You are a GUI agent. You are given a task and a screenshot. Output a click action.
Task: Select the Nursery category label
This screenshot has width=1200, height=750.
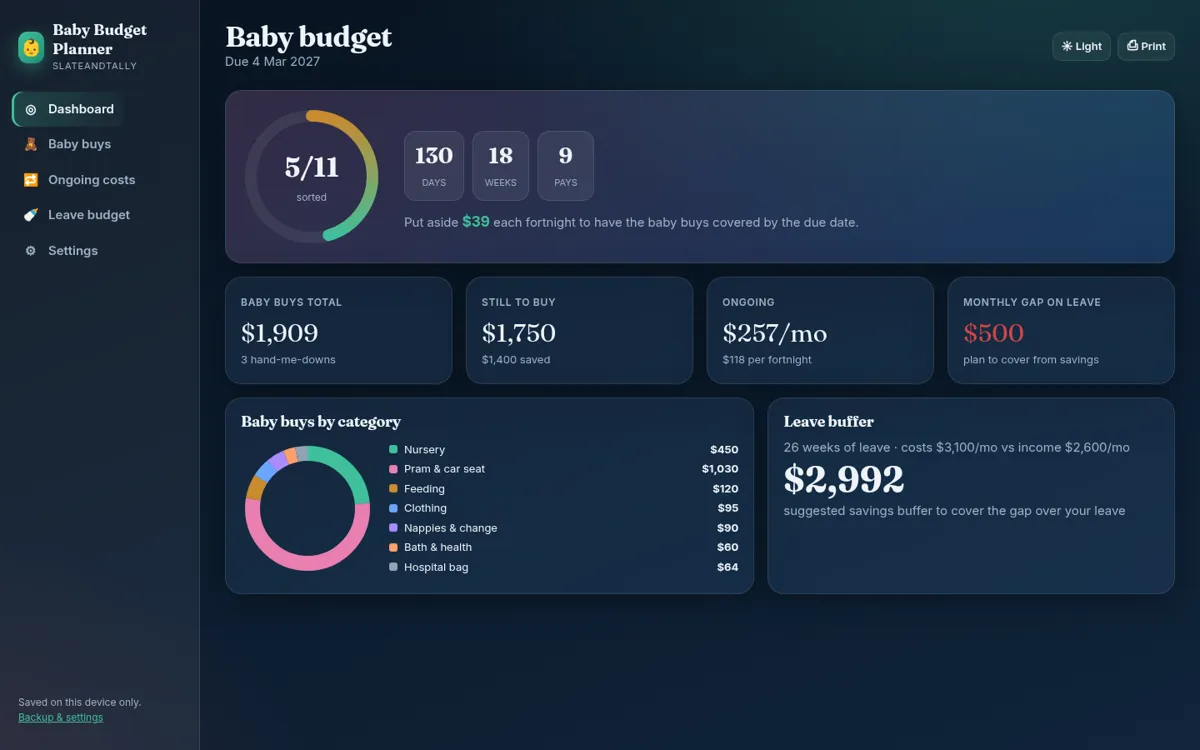click(424, 450)
